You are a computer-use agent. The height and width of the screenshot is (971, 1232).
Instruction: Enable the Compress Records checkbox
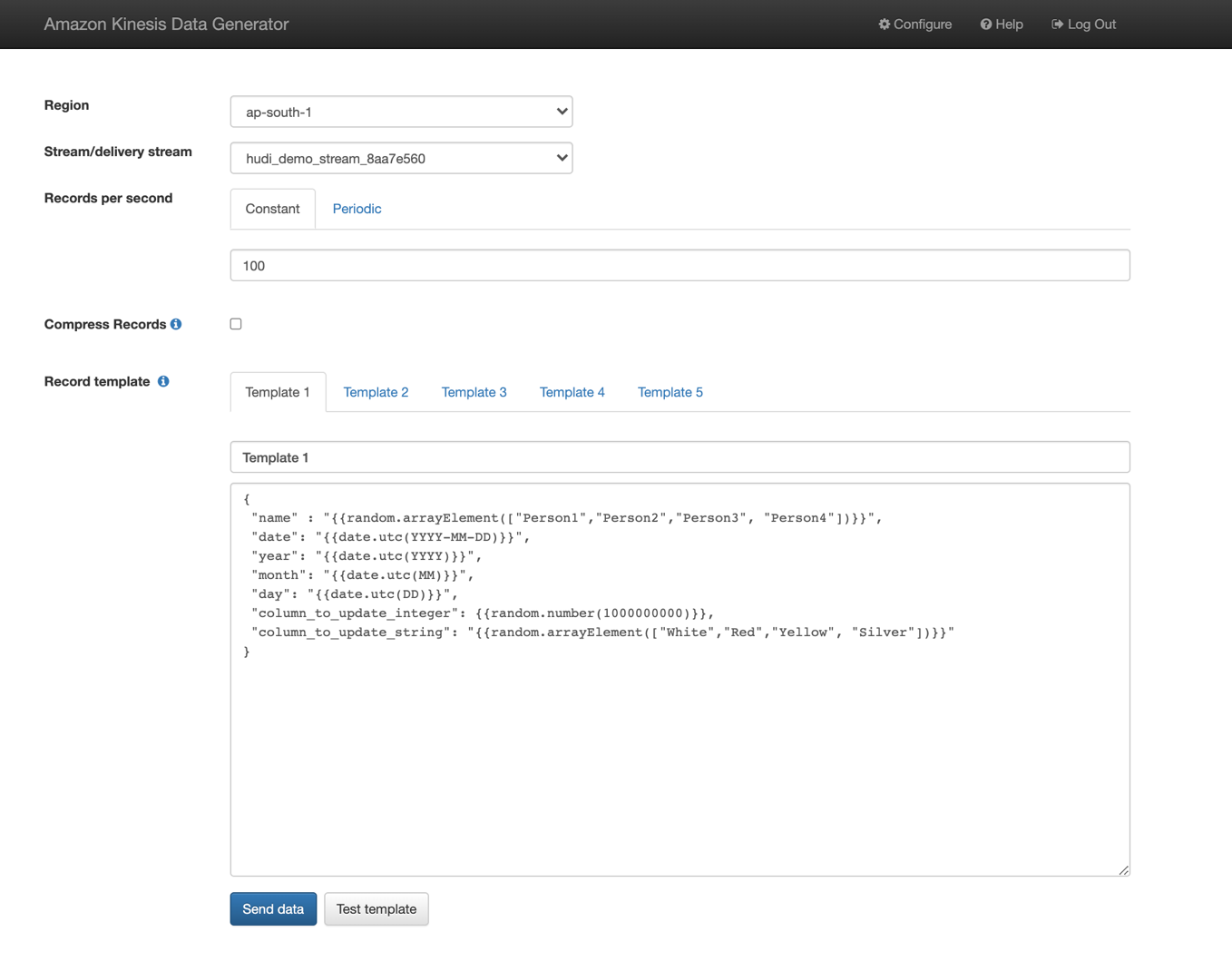click(x=236, y=324)
